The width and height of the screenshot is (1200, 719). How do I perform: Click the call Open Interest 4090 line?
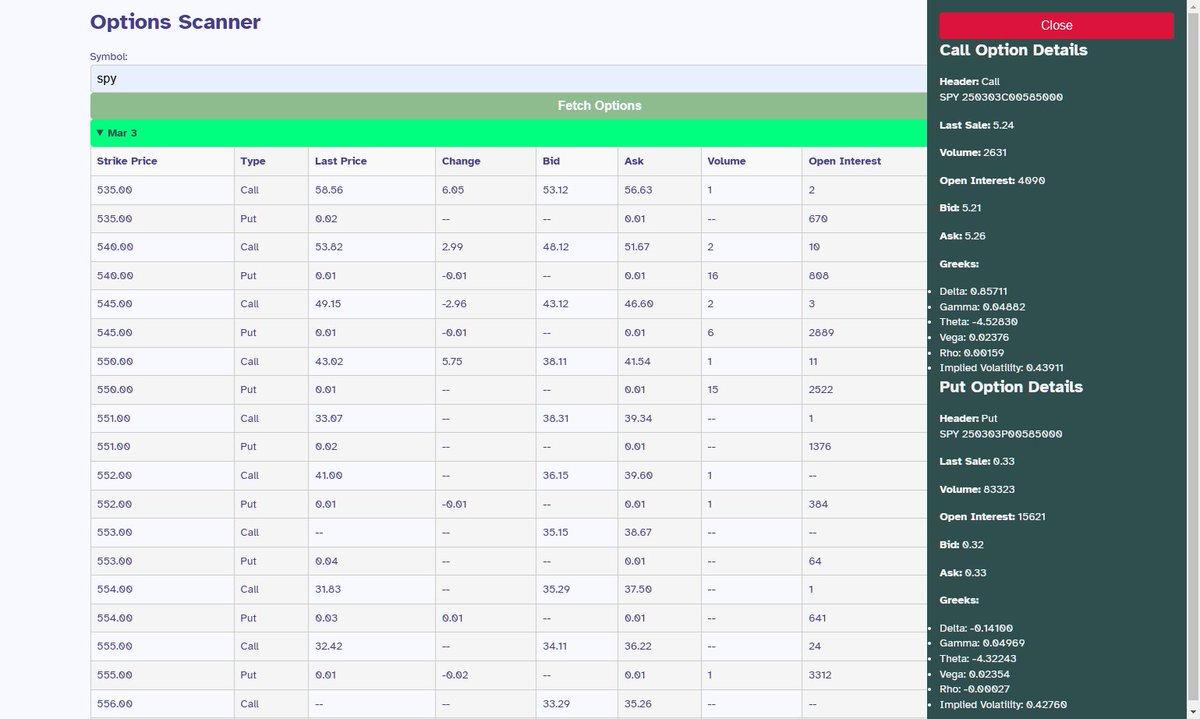(x=992, y=181)
